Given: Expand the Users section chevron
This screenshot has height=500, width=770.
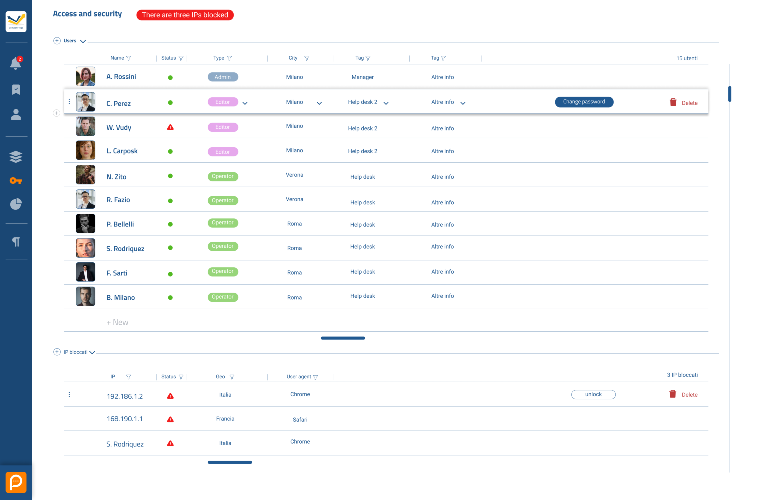Looking at the screenshot, I should point(83,41).
